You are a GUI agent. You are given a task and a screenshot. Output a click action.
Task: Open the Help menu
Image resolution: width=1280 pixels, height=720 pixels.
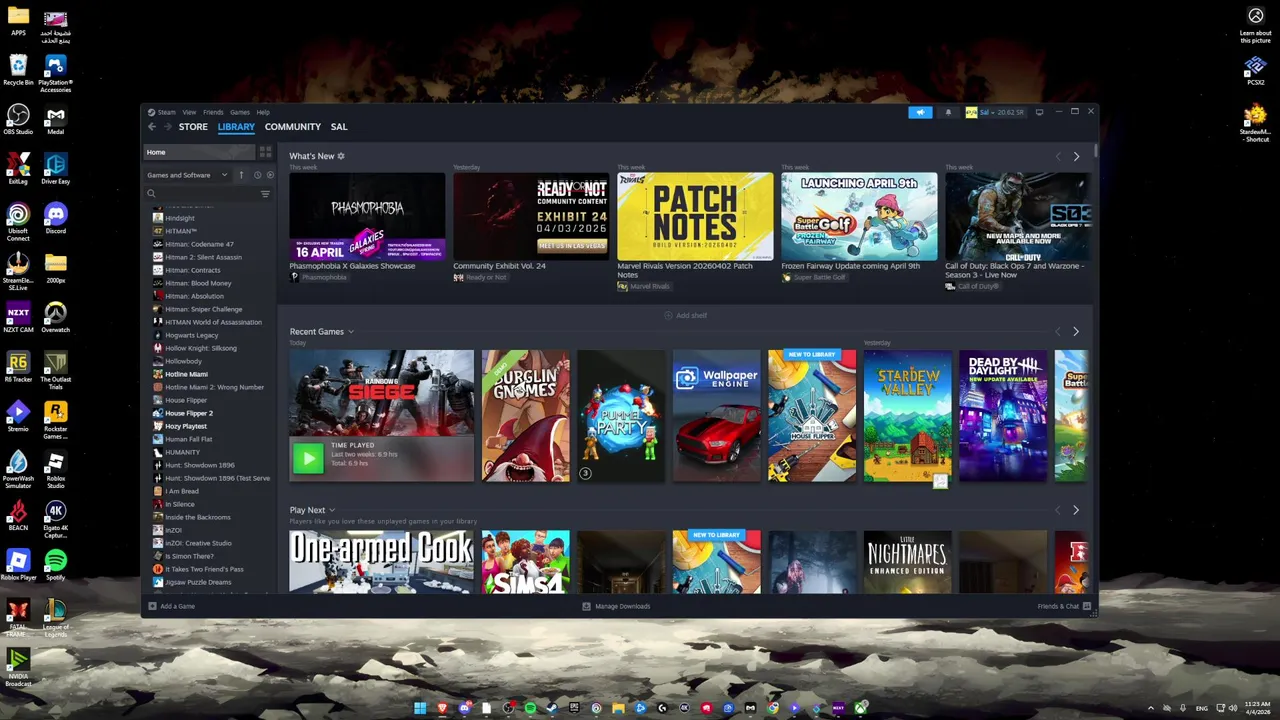263,112
